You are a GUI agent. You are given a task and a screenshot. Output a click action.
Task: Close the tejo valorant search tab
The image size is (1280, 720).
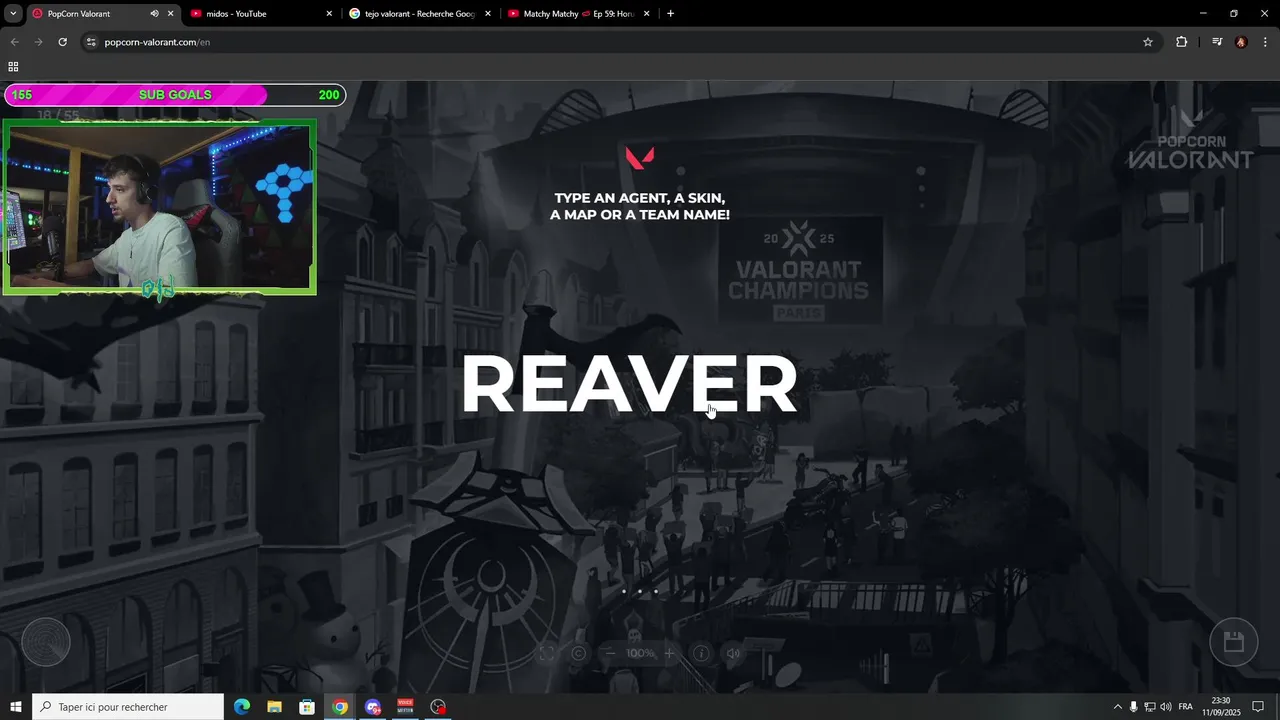pyautogui.click(x=488, y=14)
